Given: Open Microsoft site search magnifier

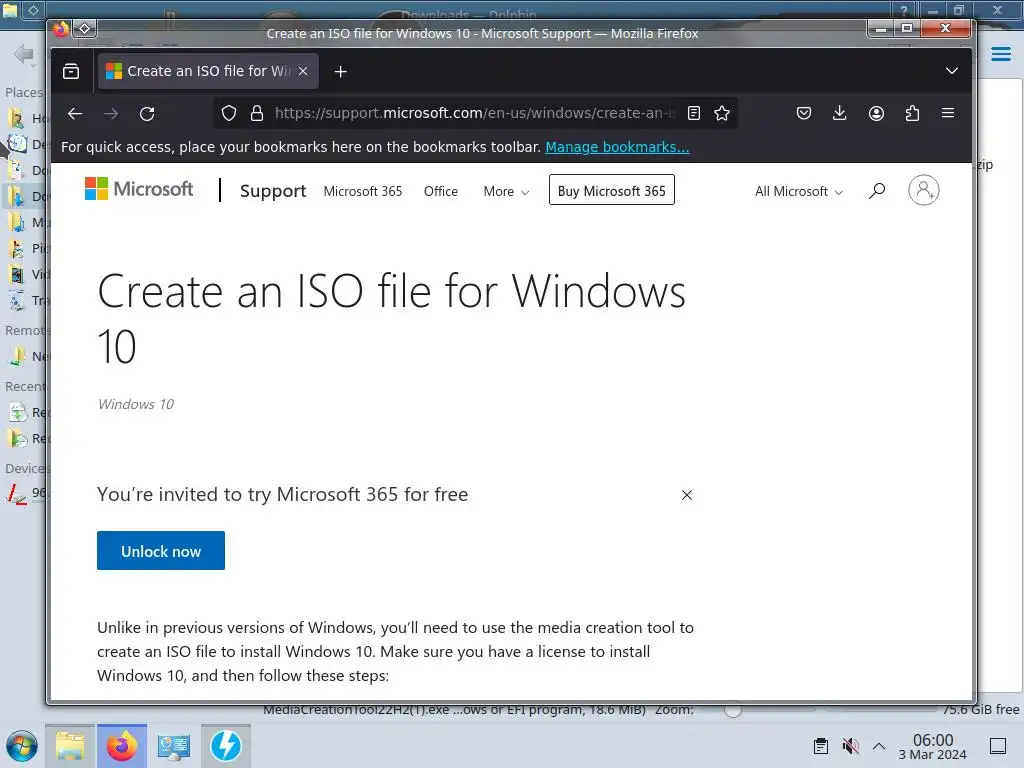Looking at the screenshot, I should pos(877,191).
